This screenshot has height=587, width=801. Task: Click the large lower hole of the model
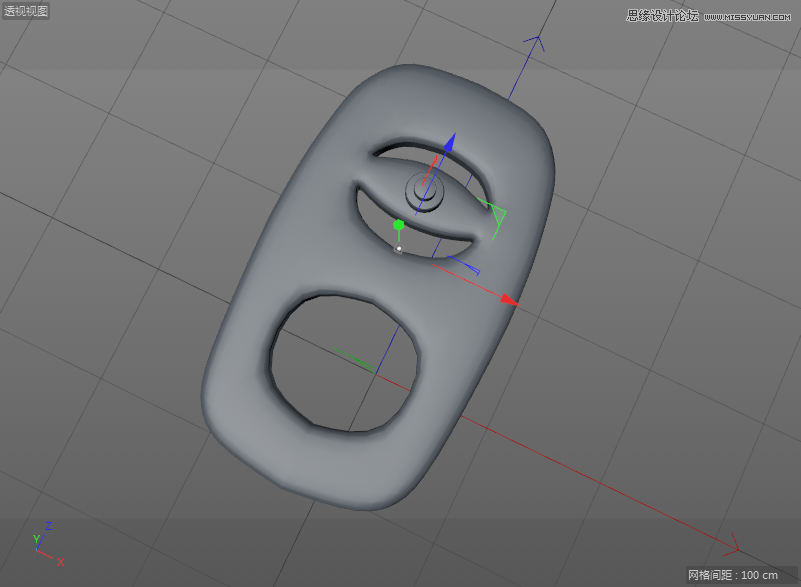(340, 355)
